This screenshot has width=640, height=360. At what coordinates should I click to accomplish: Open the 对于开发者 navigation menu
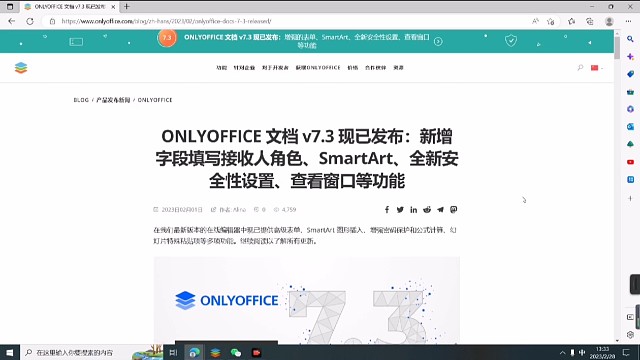click(x=275, y=68)
